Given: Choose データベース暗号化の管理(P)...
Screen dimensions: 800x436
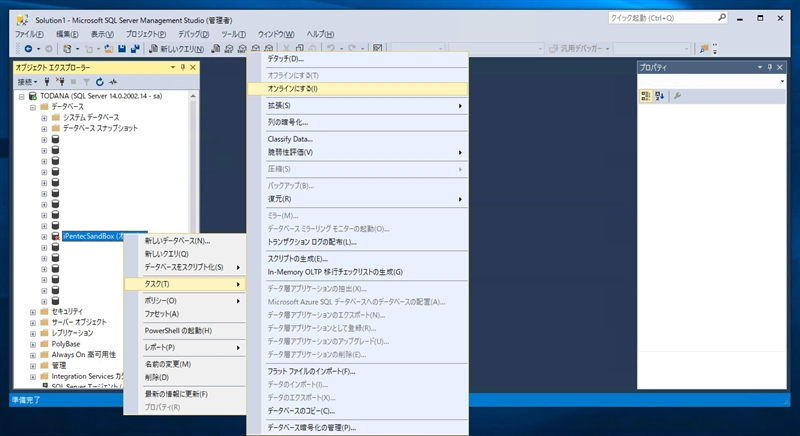Looking at the screenshot, I should pos(357,428).
